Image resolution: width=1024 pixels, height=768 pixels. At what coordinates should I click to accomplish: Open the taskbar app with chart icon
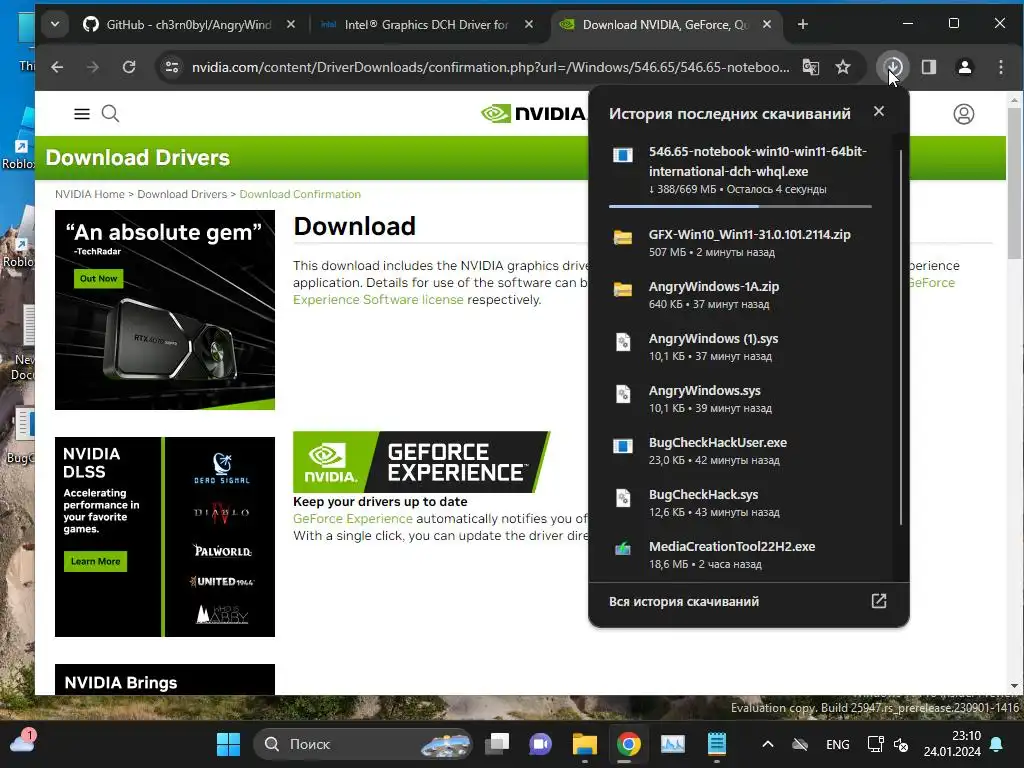[x=673, y=744]
